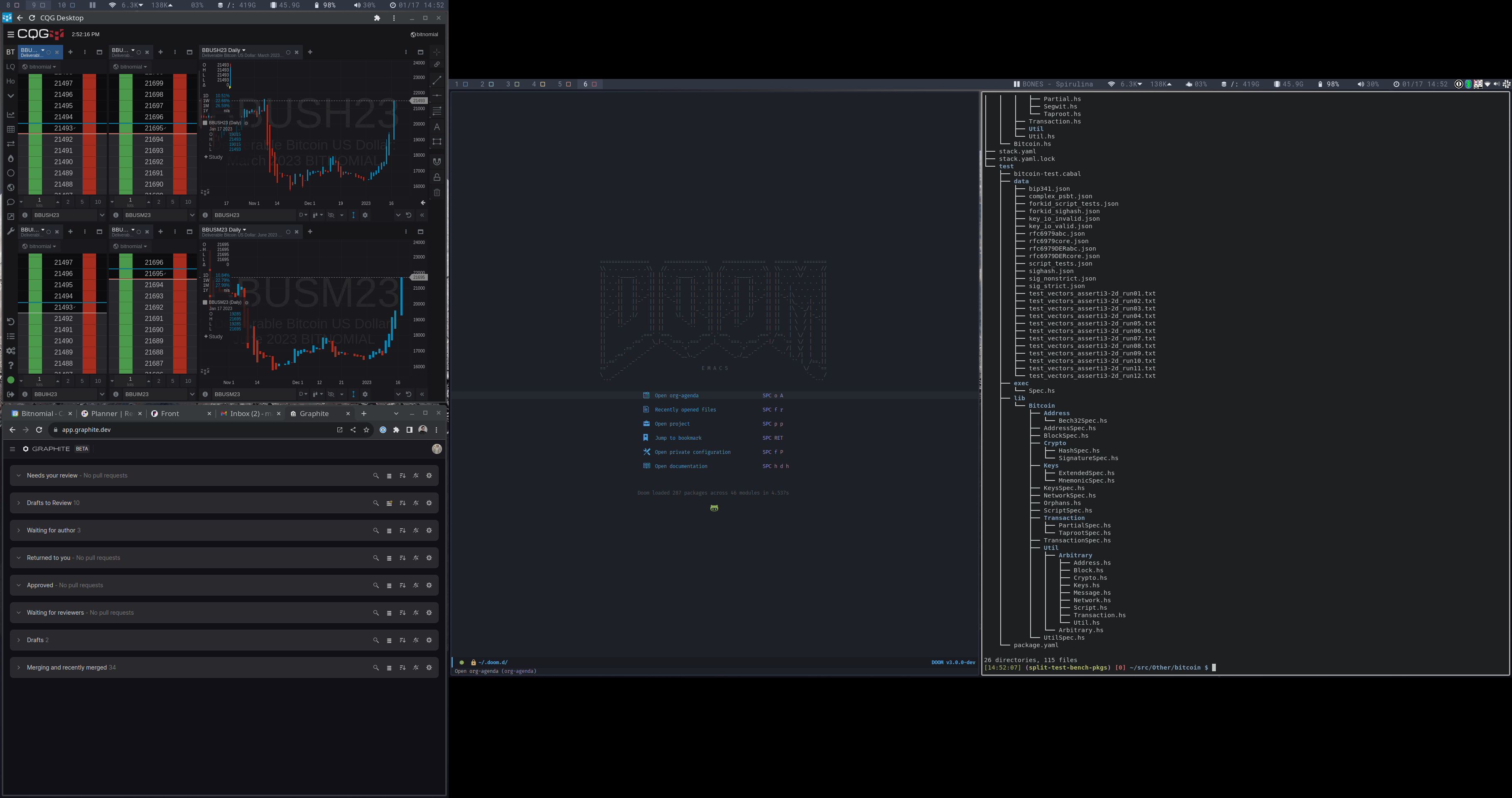Click price 21497 in BBUSH23 ladder

point(64,84)
